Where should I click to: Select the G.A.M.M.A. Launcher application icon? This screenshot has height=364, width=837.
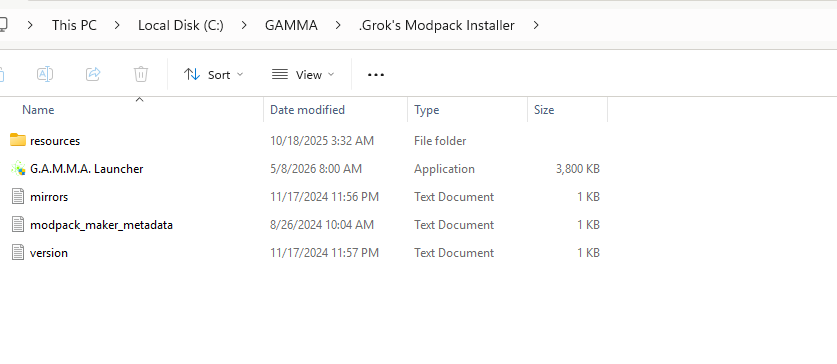18,169
